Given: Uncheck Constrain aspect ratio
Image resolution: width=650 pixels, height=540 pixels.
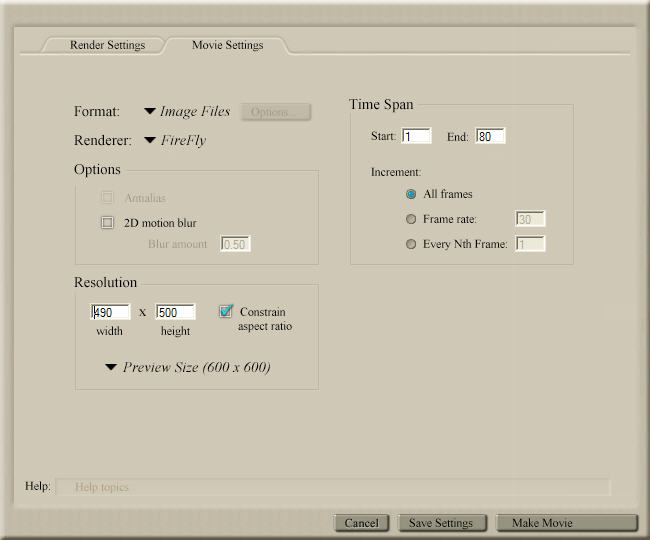Looking at the screenshot, I should pos(226,312).
